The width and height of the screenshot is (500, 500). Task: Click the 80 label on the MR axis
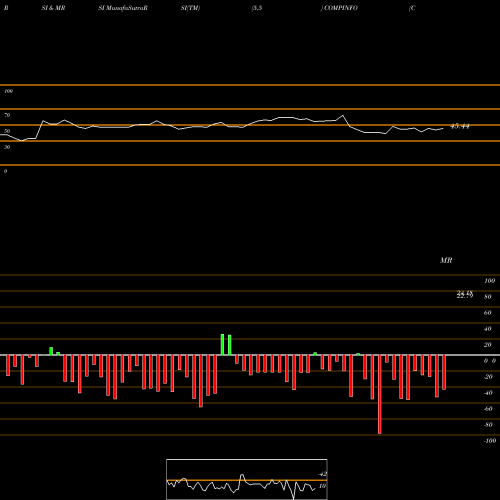click(x=488, y=297)
